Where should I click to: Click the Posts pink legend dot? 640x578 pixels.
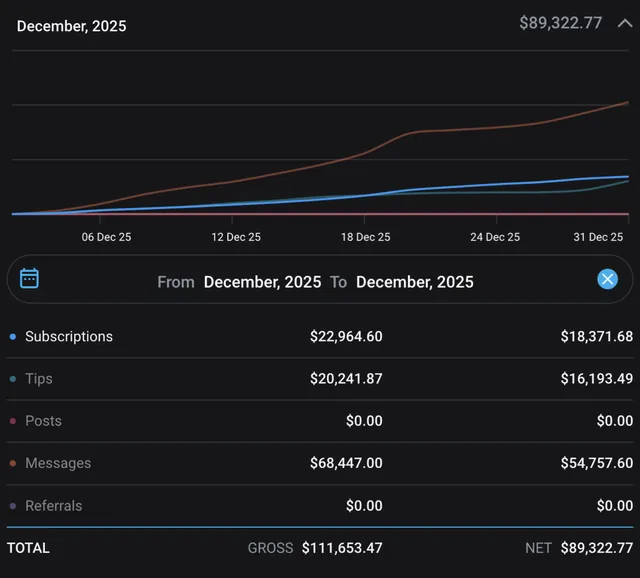pyautogui.click(x=13, y=421)
